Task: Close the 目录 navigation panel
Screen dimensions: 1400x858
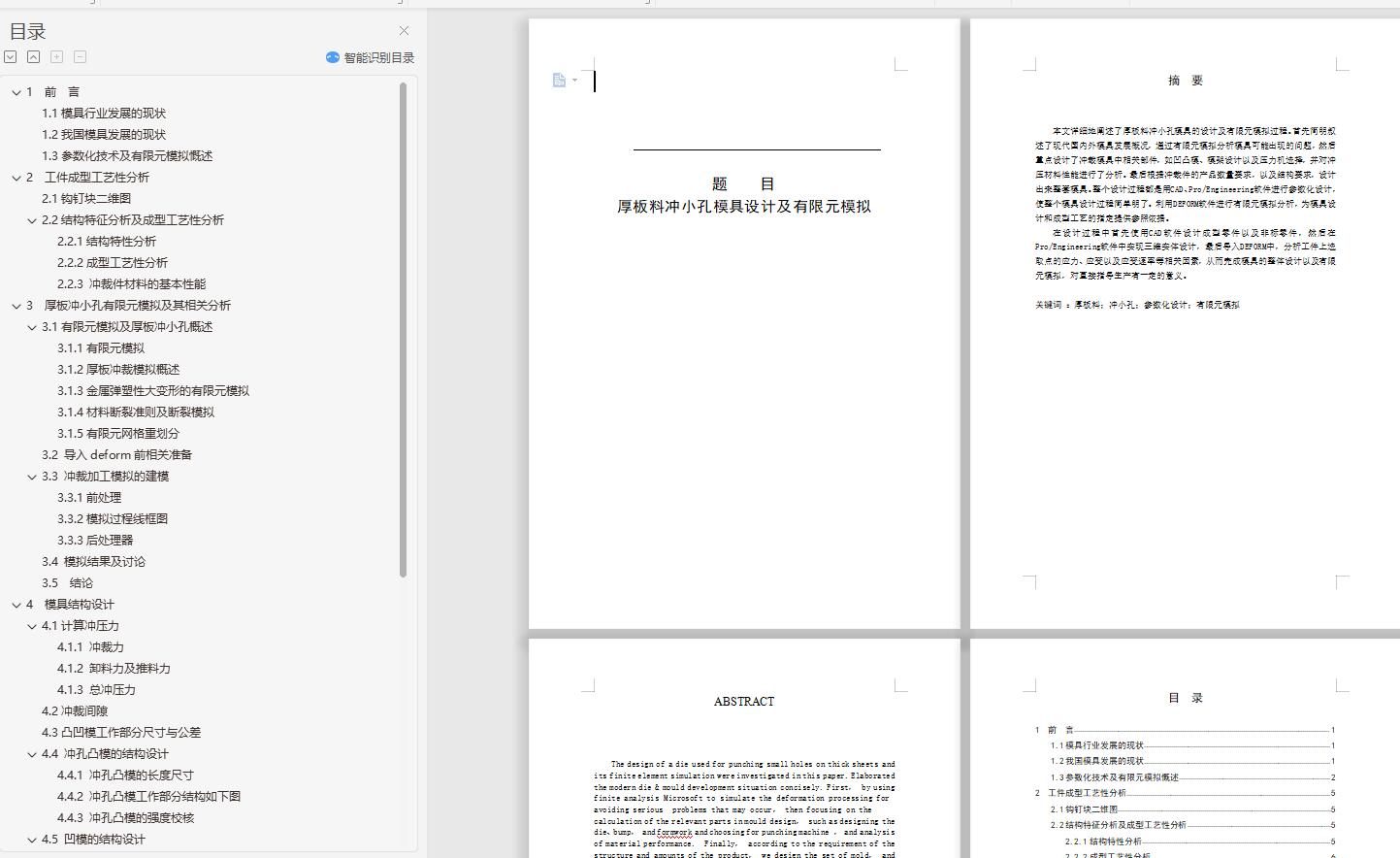Action: click(x=404, y=31)
